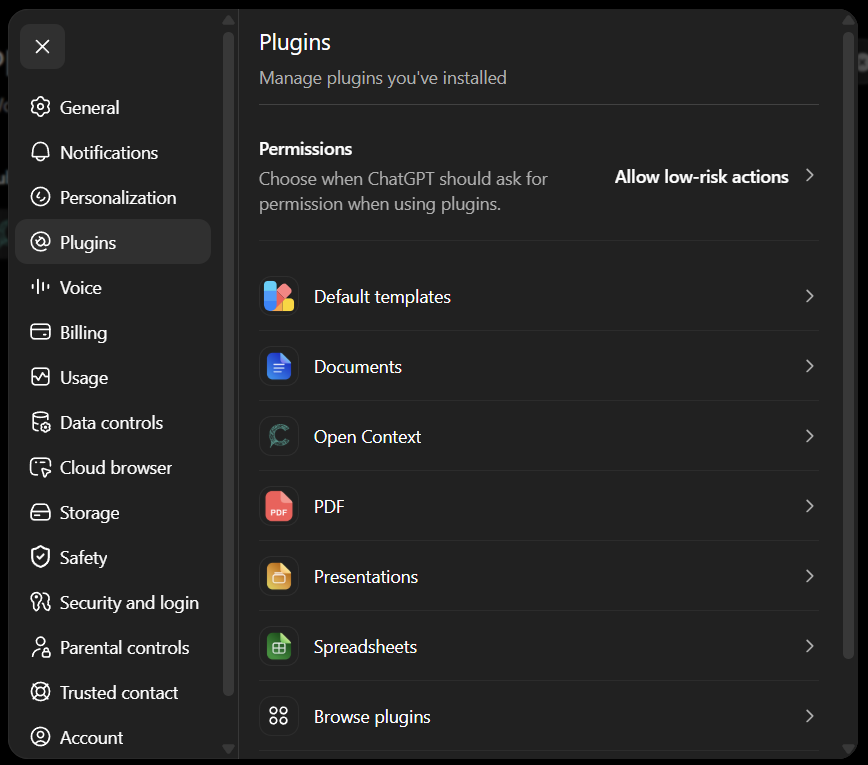Go to Trusted contact settings

click(x=113, y=692)
